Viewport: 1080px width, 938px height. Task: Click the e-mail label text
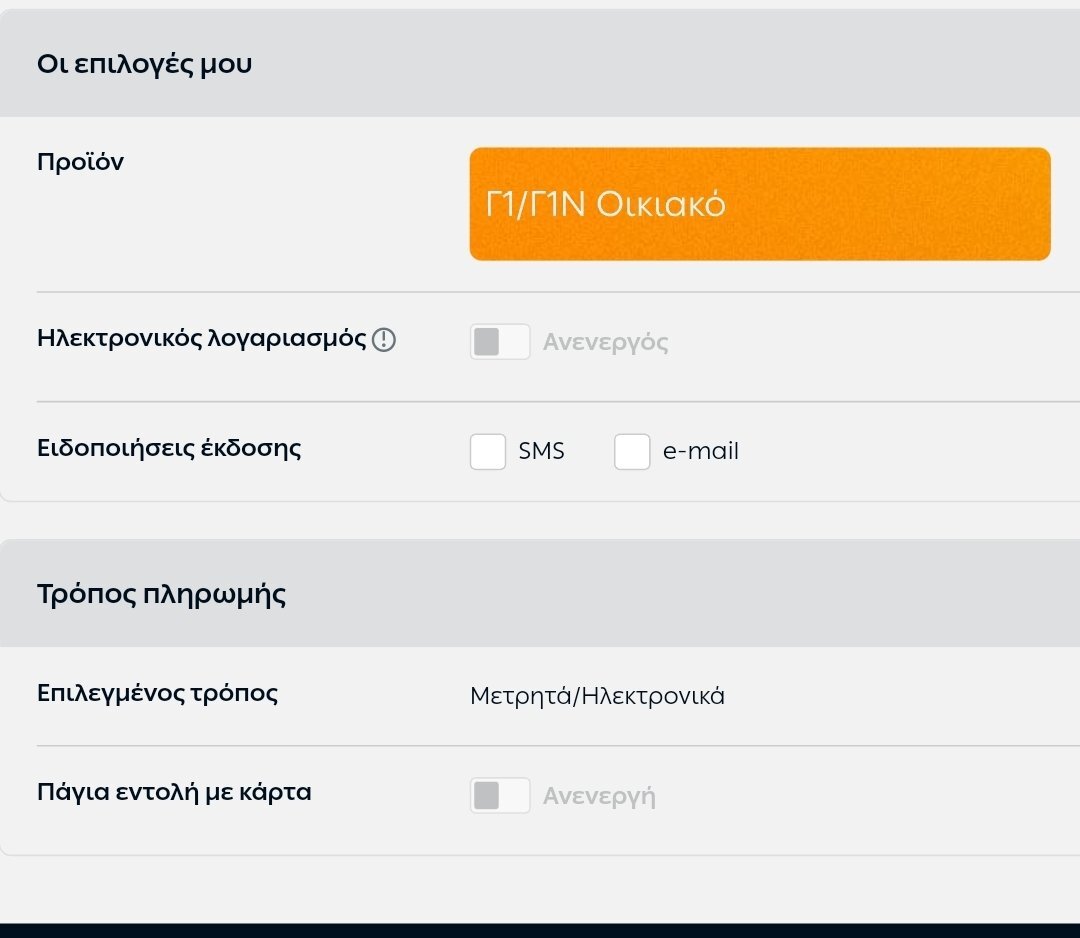pyautogui.click(x=700, y=451)
